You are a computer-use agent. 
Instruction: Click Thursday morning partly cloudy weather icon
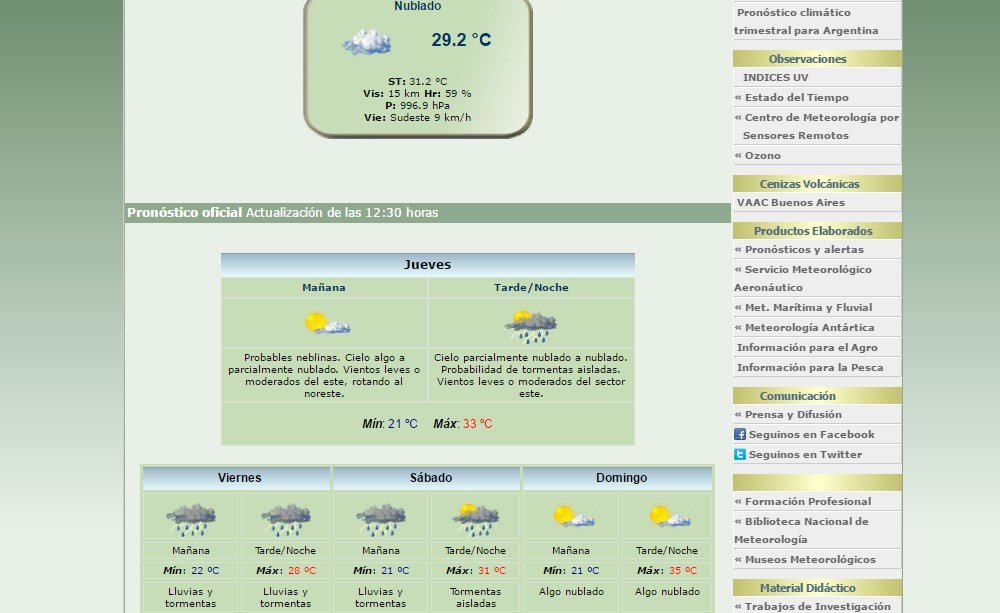[x=326, y=324]
